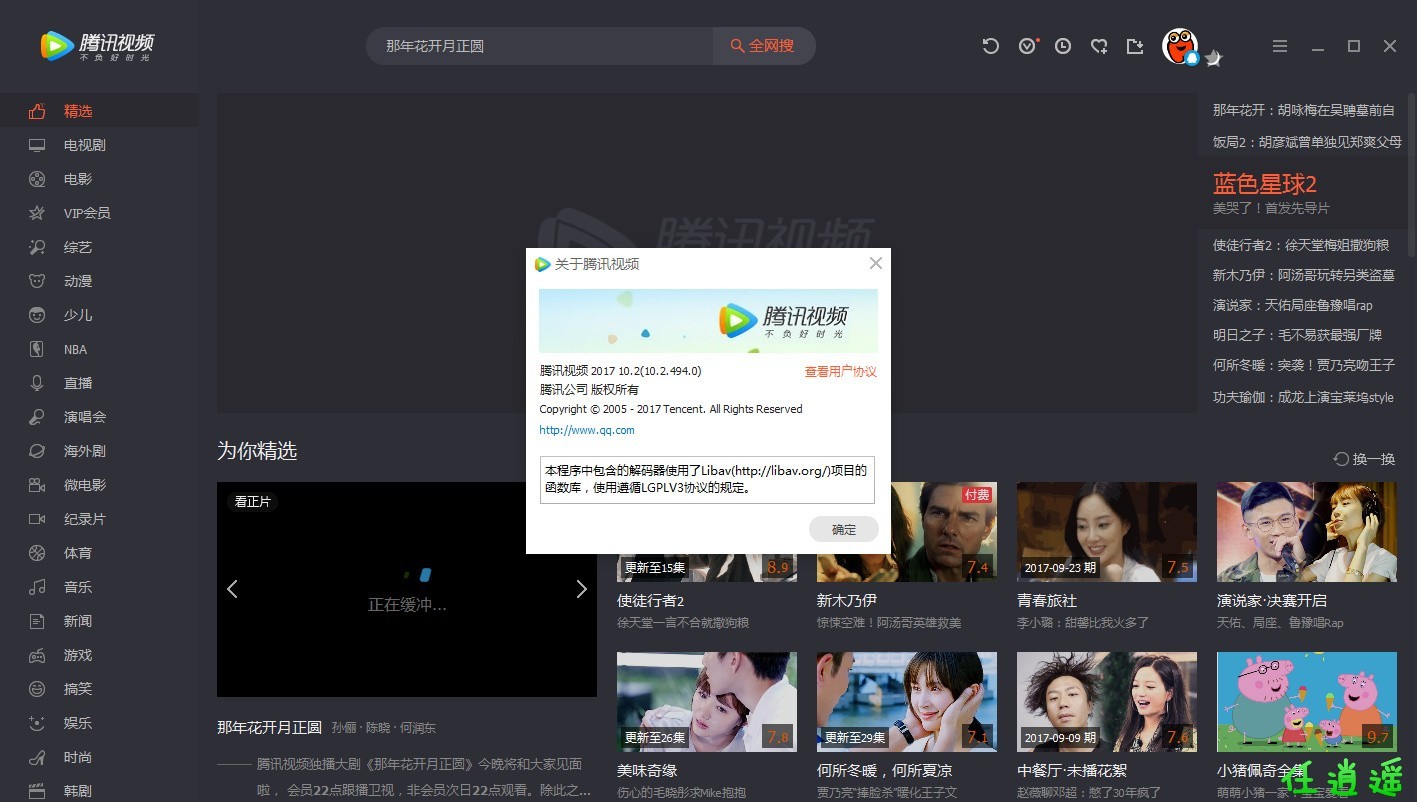Open 功夫瑜伽：成龙上演宝莱坞style item
Screen dimensions: 1417x802
(1303, 397)
